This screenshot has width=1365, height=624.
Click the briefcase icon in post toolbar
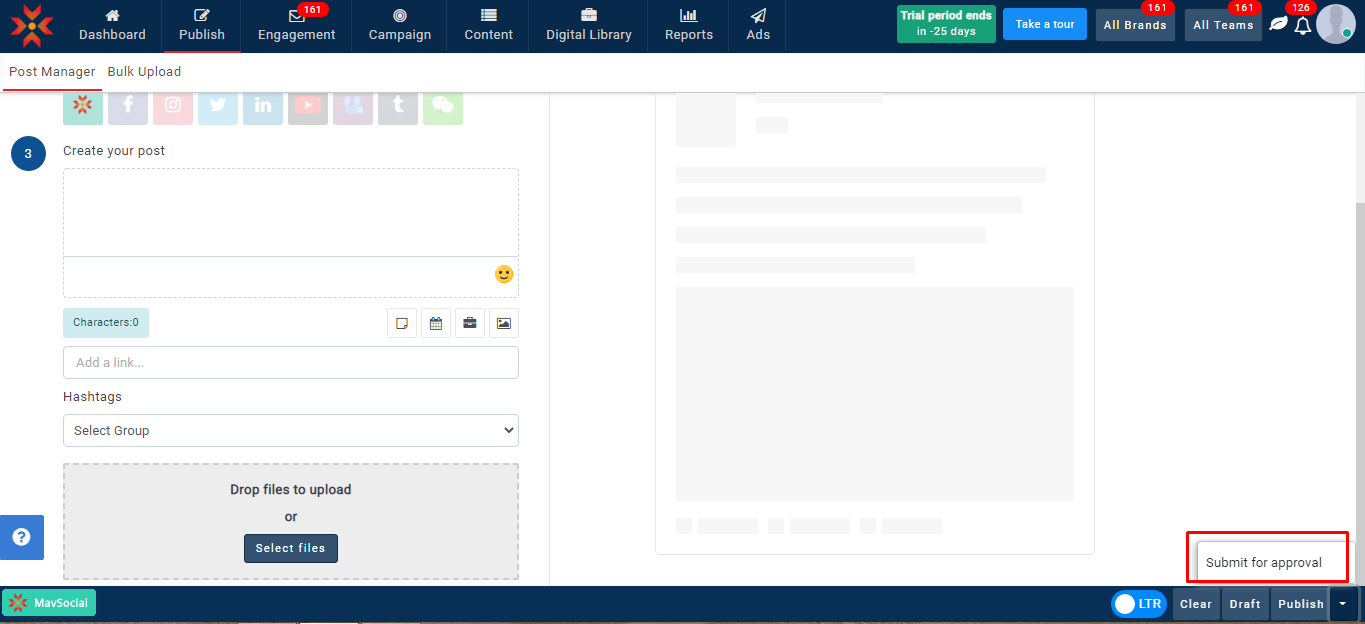coord(470,323)
